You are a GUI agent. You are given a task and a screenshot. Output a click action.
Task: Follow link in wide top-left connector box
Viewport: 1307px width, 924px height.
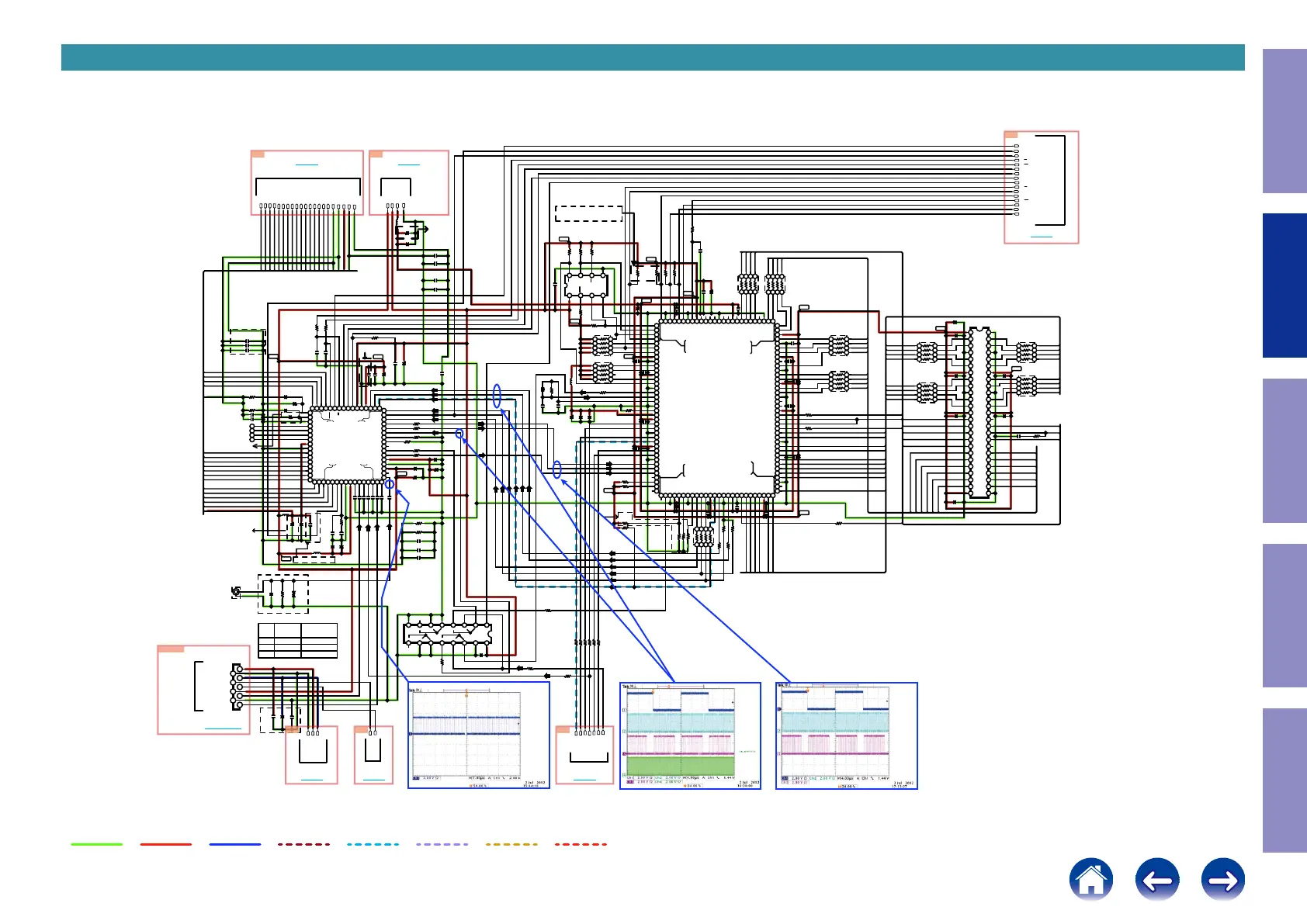[x=307, y=164]
